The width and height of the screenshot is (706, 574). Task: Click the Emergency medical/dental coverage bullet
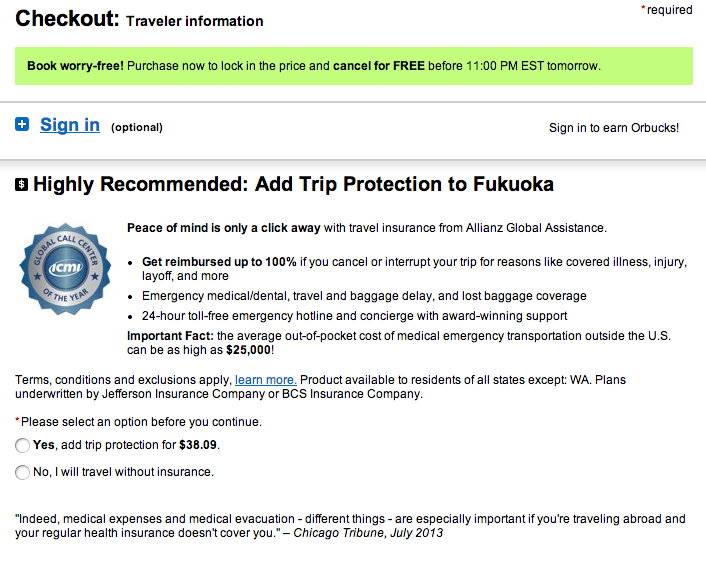tap(364, 296)
